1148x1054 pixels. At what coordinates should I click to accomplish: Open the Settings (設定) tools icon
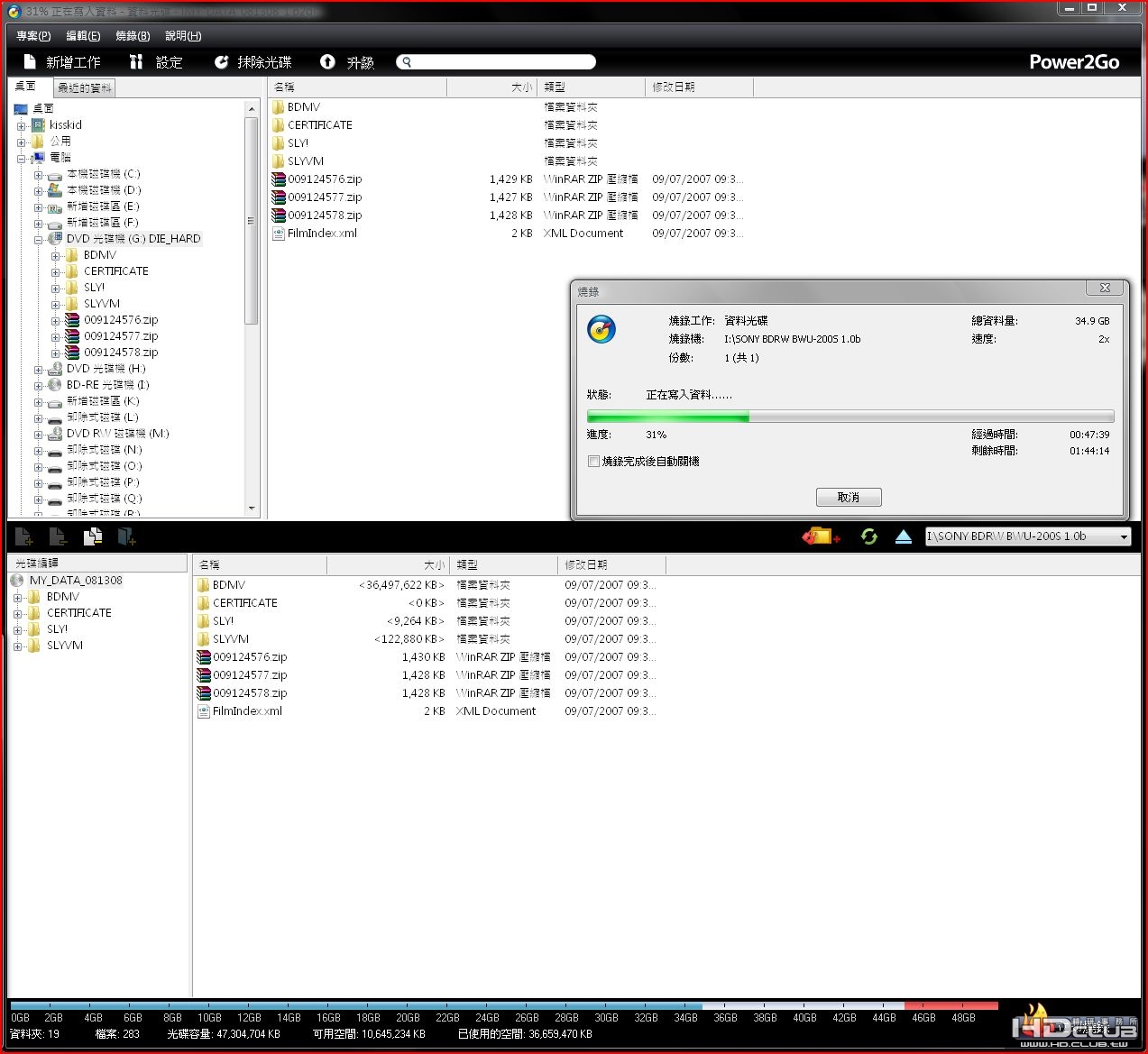[136, 61]
